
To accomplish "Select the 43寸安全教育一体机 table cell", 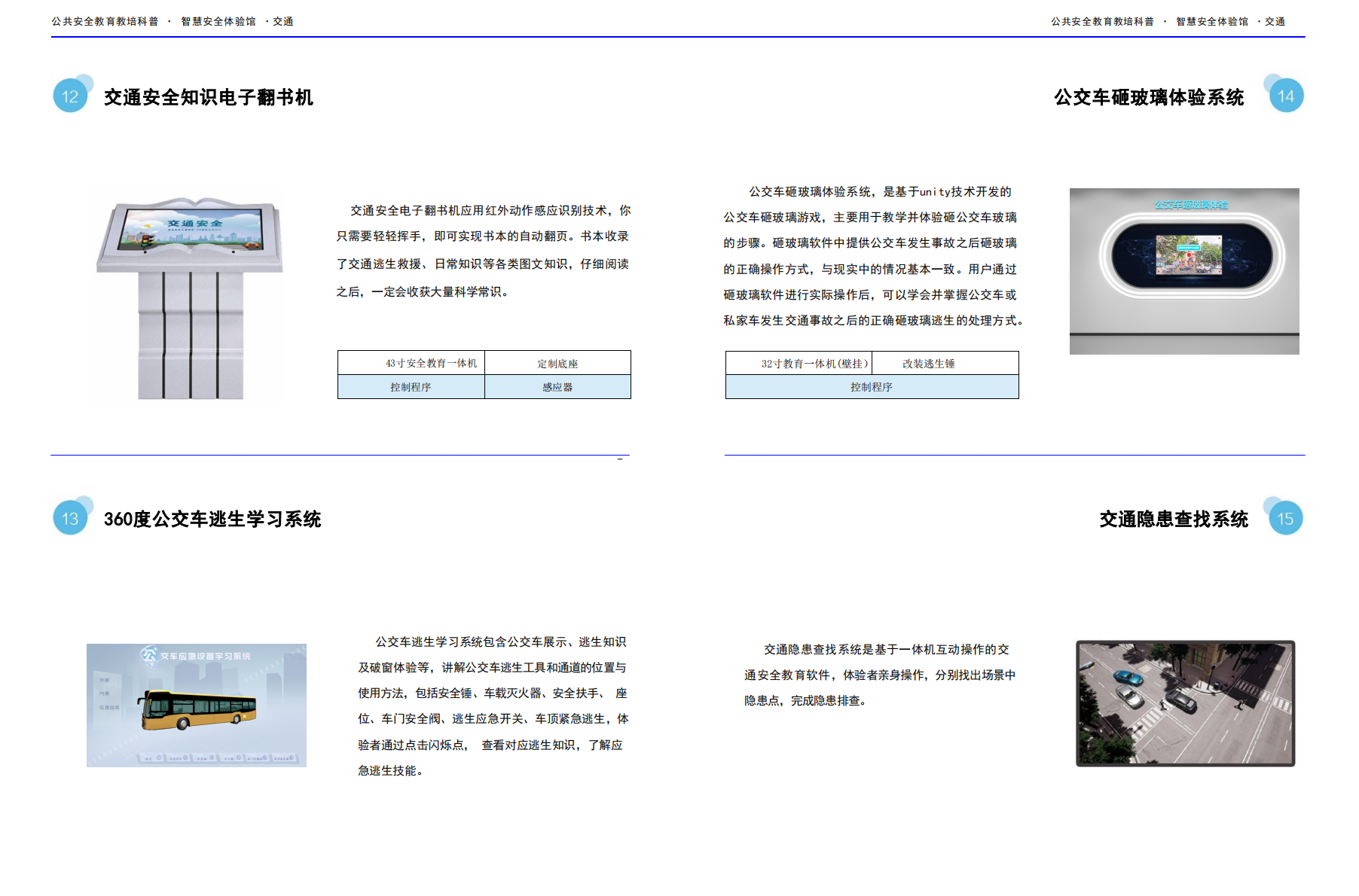I will [411, 363].
